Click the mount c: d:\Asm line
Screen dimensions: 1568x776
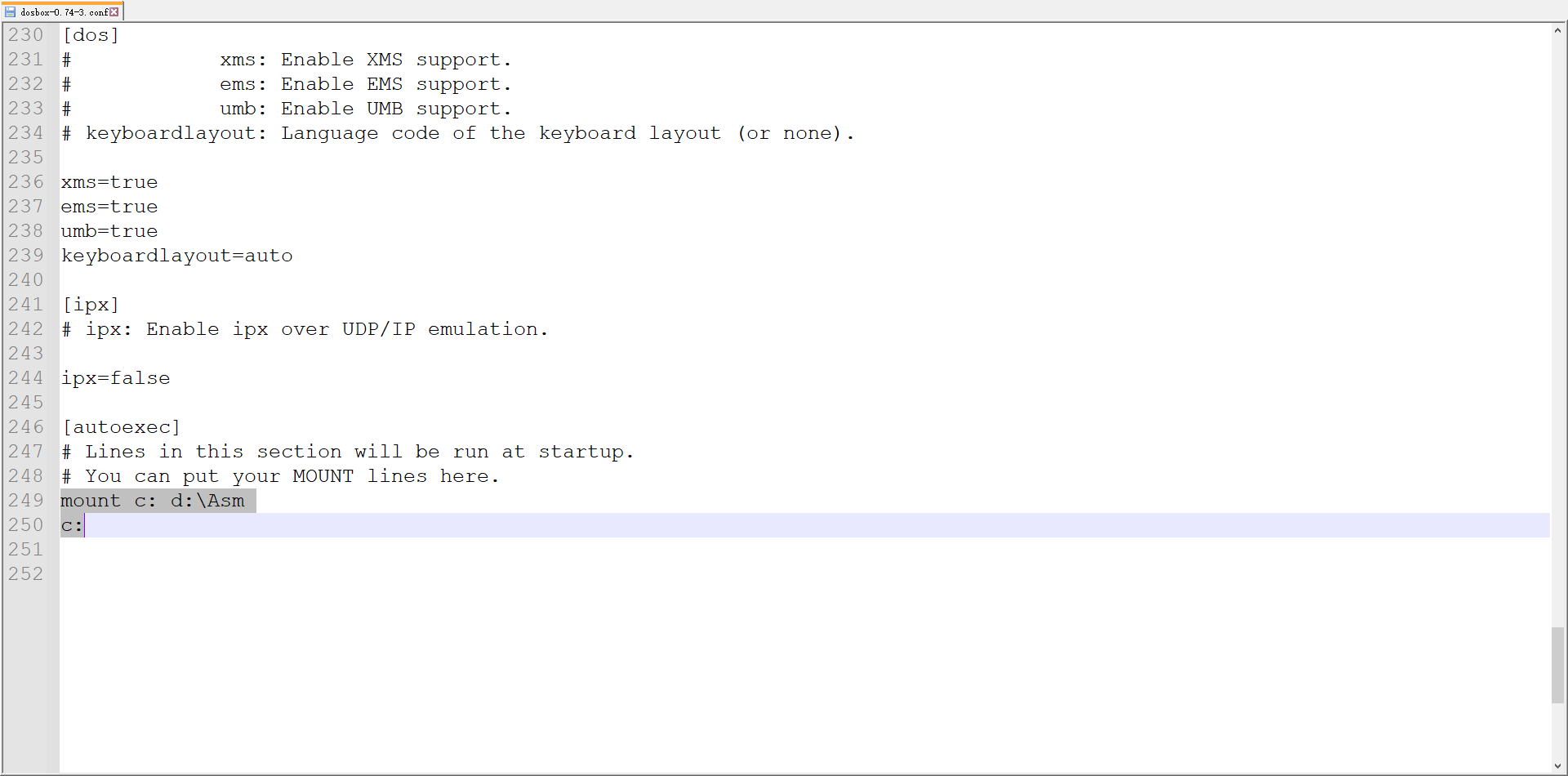(153, 501)
